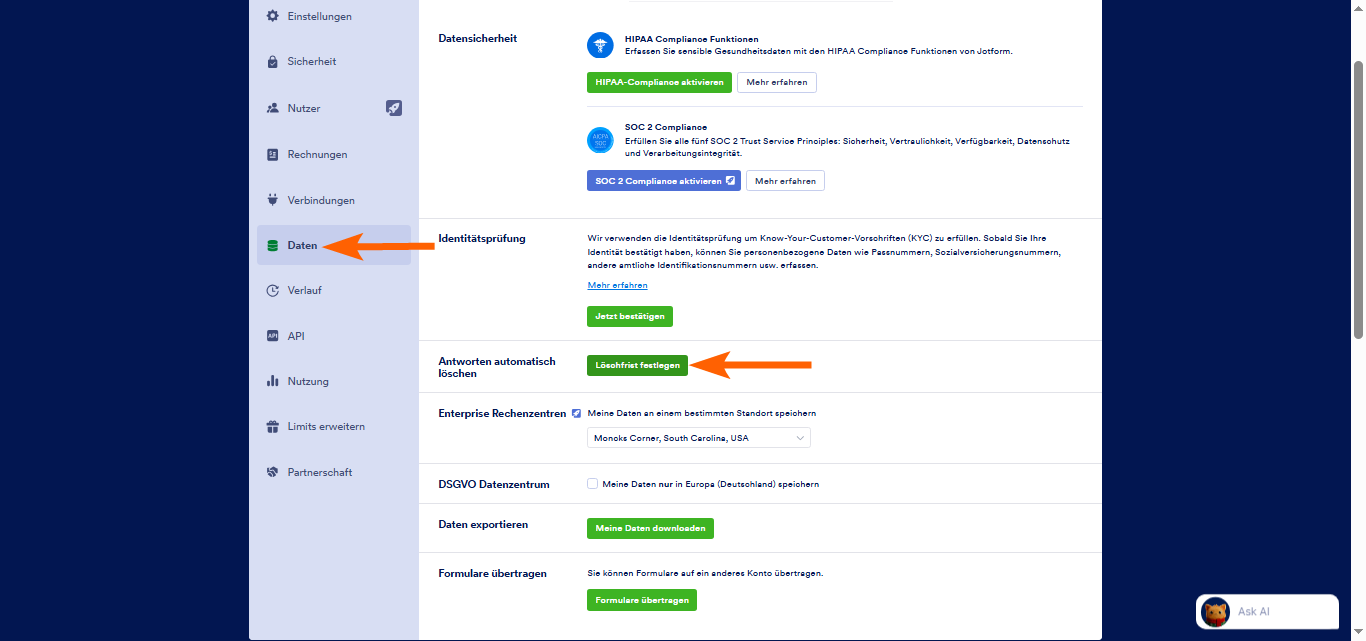The image size is (1366, 641).
Task: Click the Verlauf clock icon
Action: tap(272, 291)
